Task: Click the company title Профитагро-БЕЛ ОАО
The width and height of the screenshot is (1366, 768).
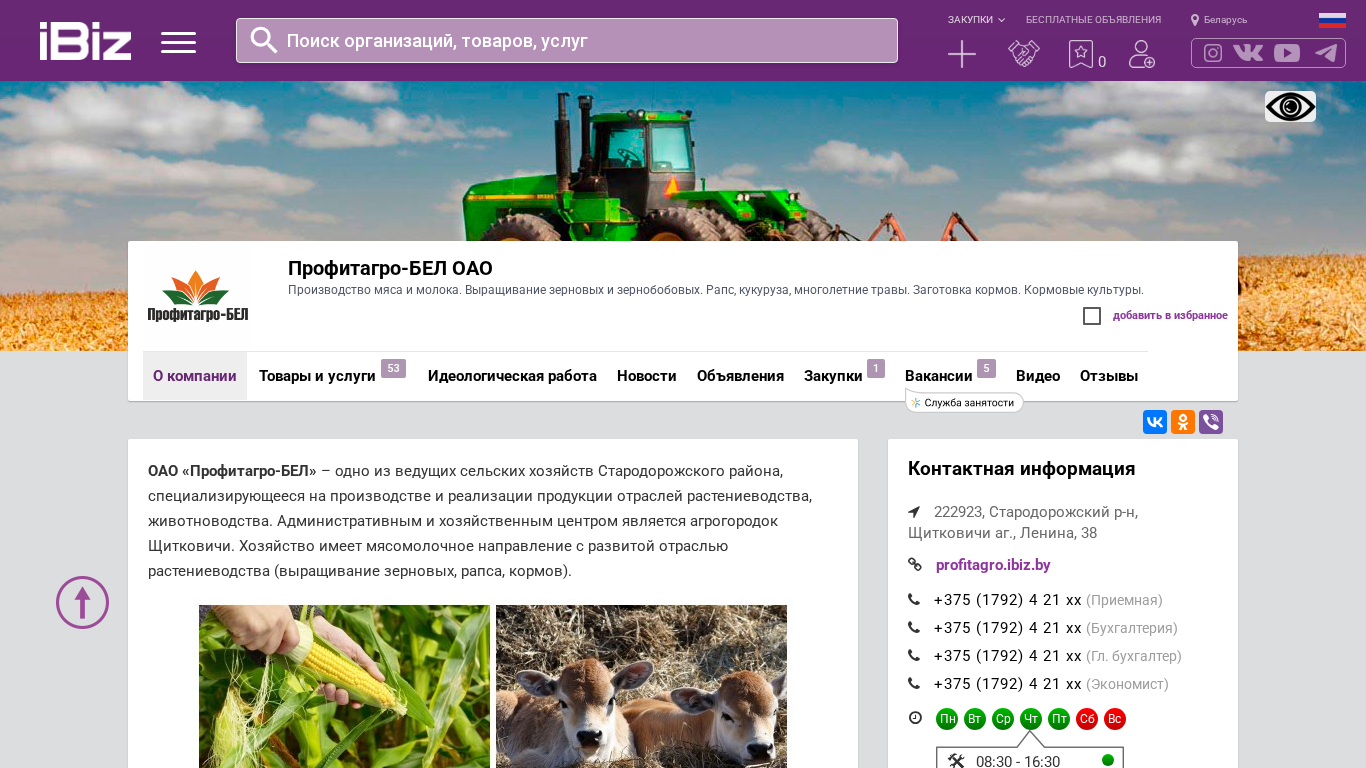Action: tap(390, 268)
